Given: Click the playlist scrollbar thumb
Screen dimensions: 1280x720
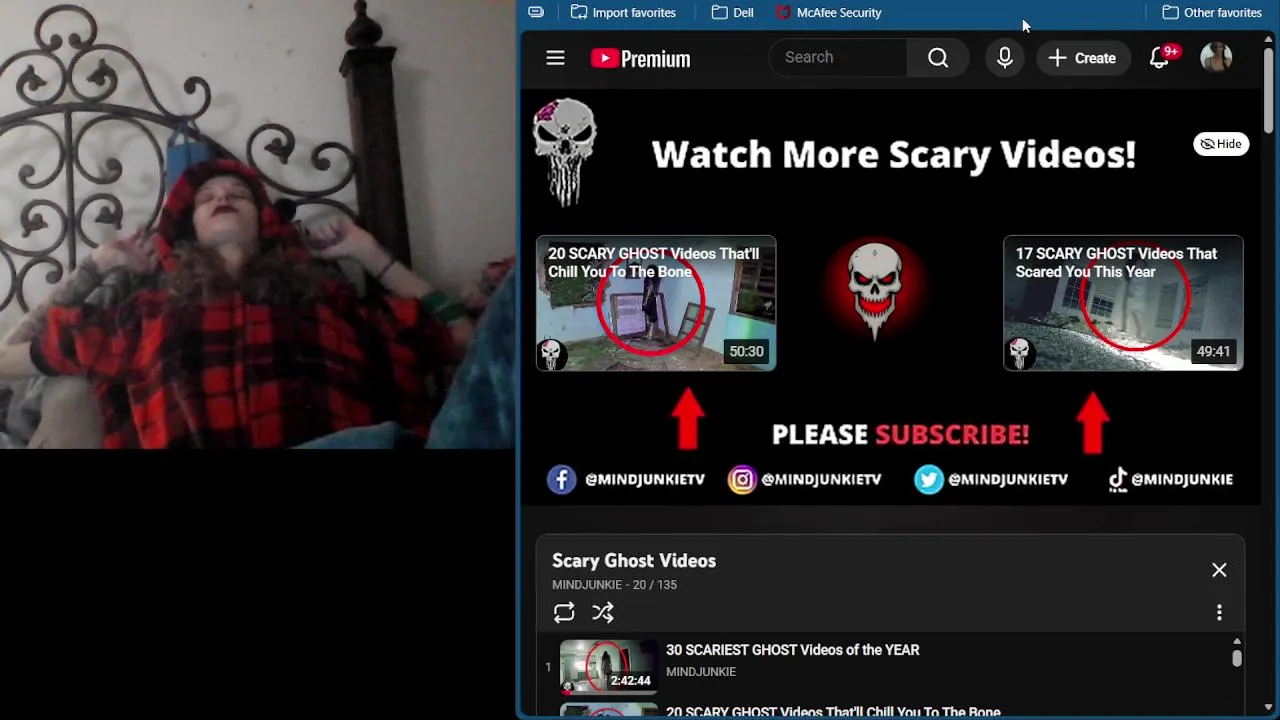Looking at the screenshot, I should click(1237, 658).
